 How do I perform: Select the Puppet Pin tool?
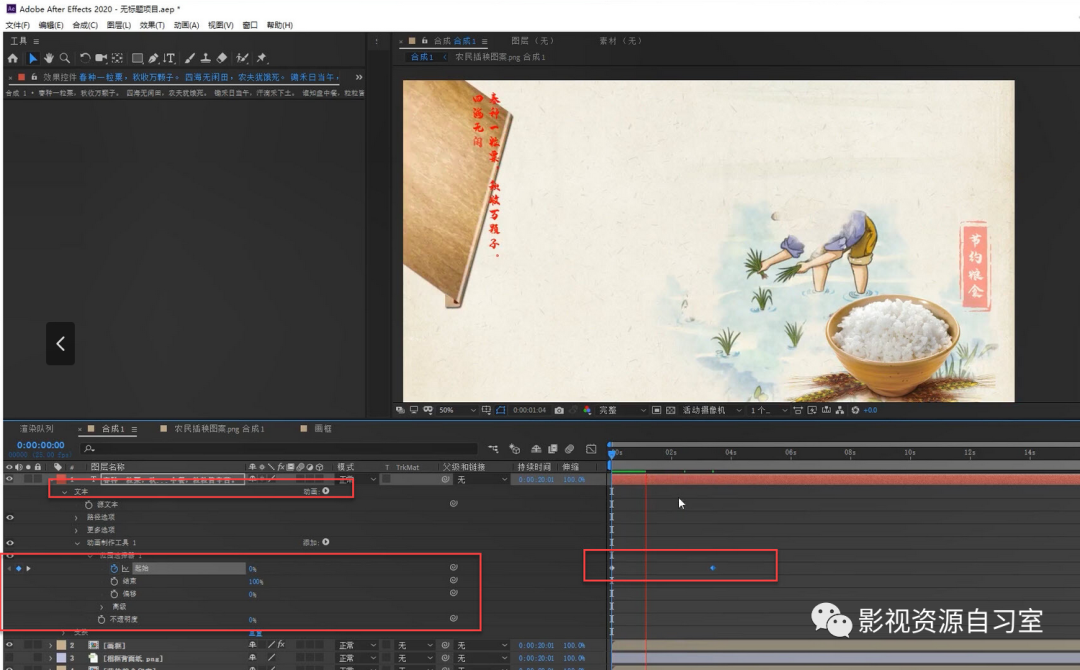click(x=261, y=59)
